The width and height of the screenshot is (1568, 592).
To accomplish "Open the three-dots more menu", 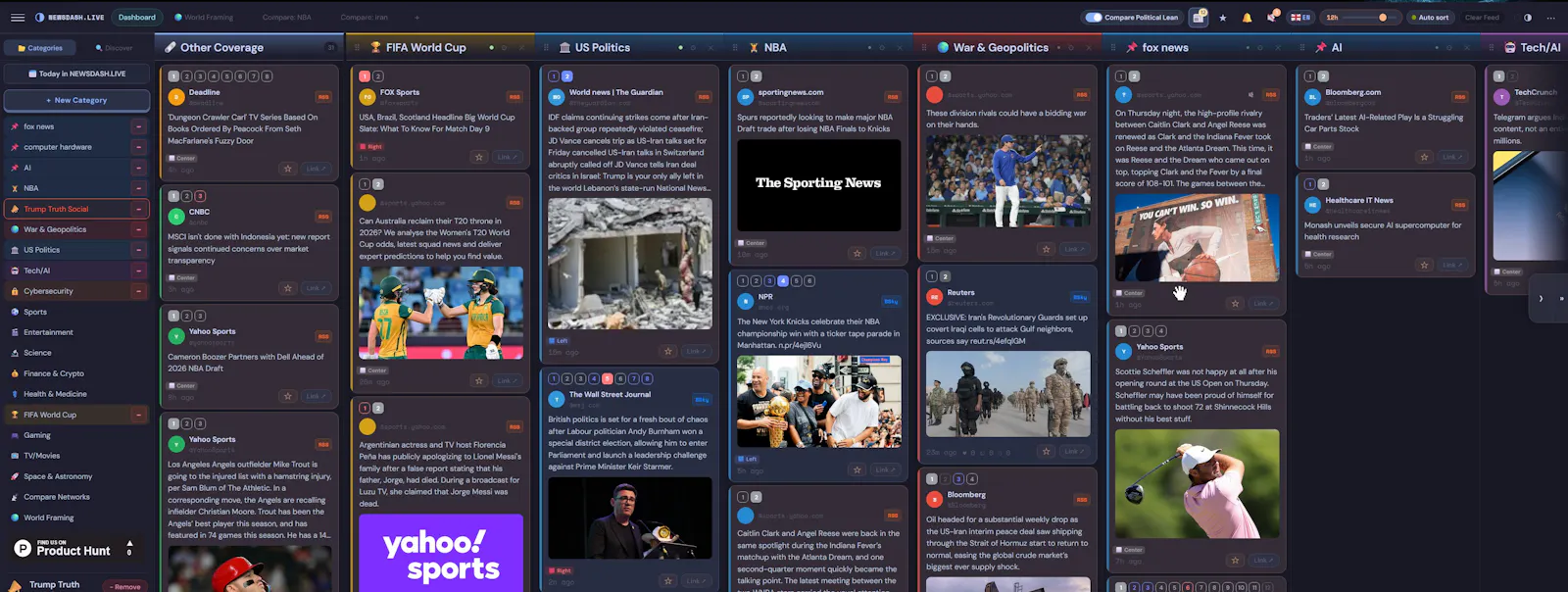I will (x=1550, y=18).
